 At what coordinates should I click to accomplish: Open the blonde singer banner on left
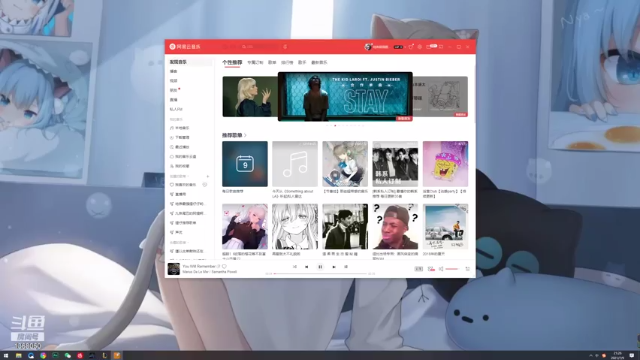[x=250, y=97]
